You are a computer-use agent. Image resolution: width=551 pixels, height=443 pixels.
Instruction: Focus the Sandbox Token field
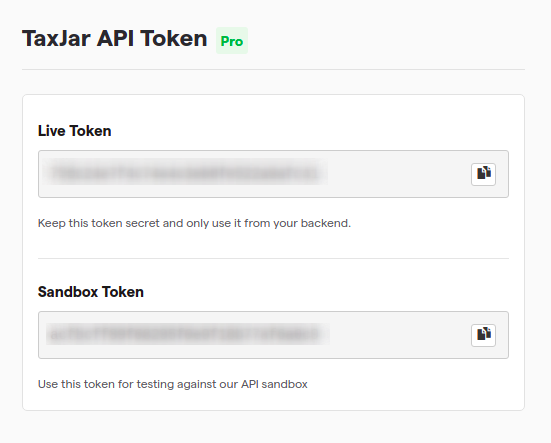point(273,335)
